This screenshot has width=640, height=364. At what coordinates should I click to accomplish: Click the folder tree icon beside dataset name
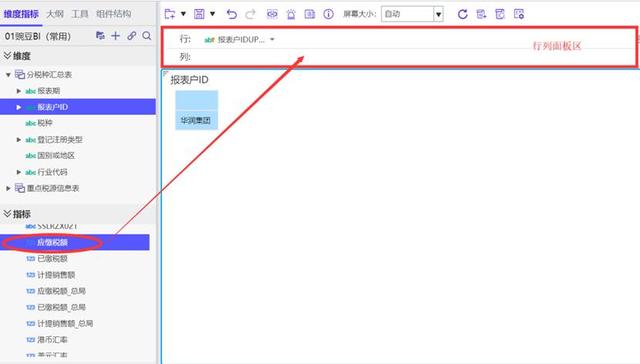(x=100, y=36)
